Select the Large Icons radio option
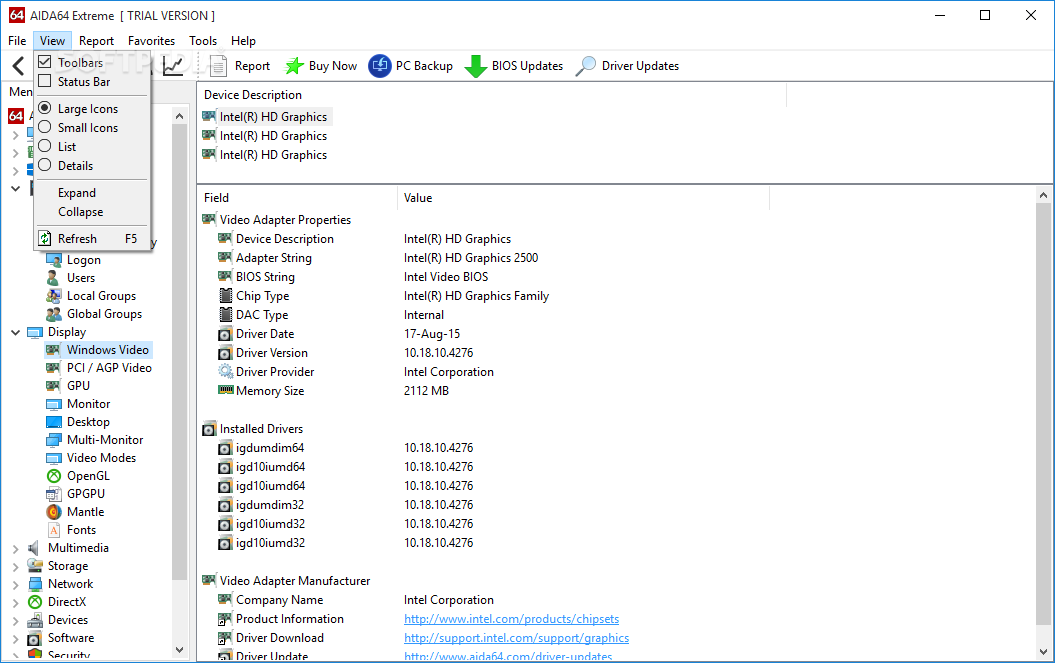 tap(44, 108)
